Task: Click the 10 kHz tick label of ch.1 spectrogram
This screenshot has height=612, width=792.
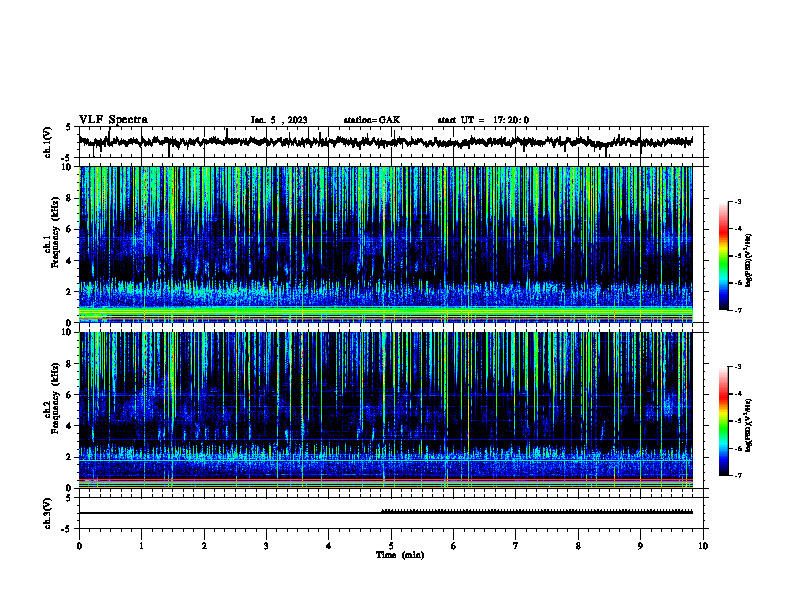Action: pos(70,167)
